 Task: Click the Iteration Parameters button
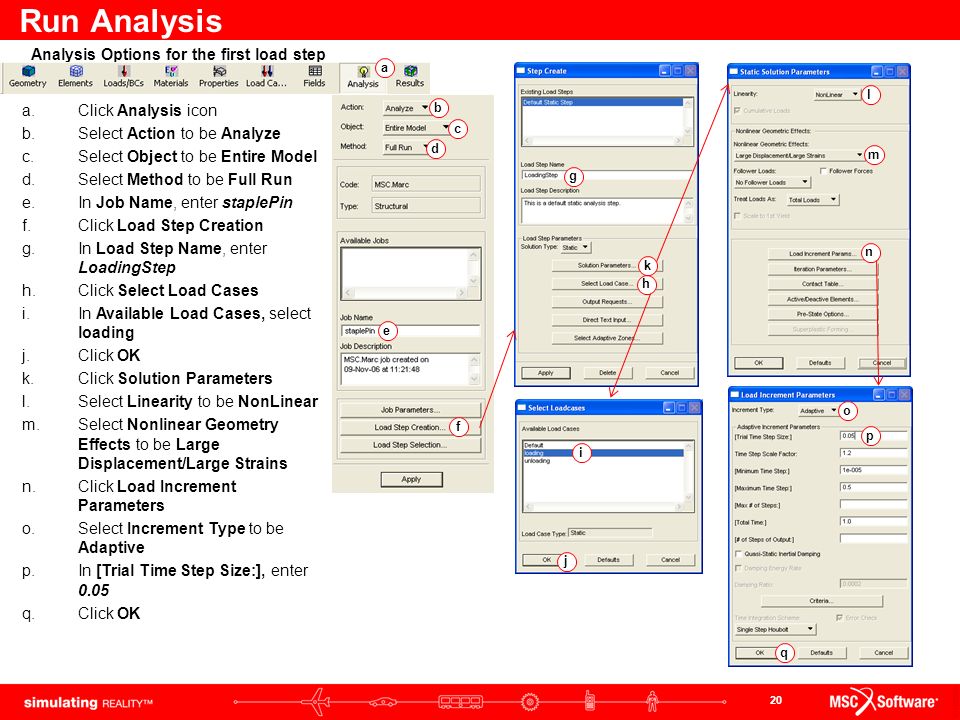click(822, 269)
